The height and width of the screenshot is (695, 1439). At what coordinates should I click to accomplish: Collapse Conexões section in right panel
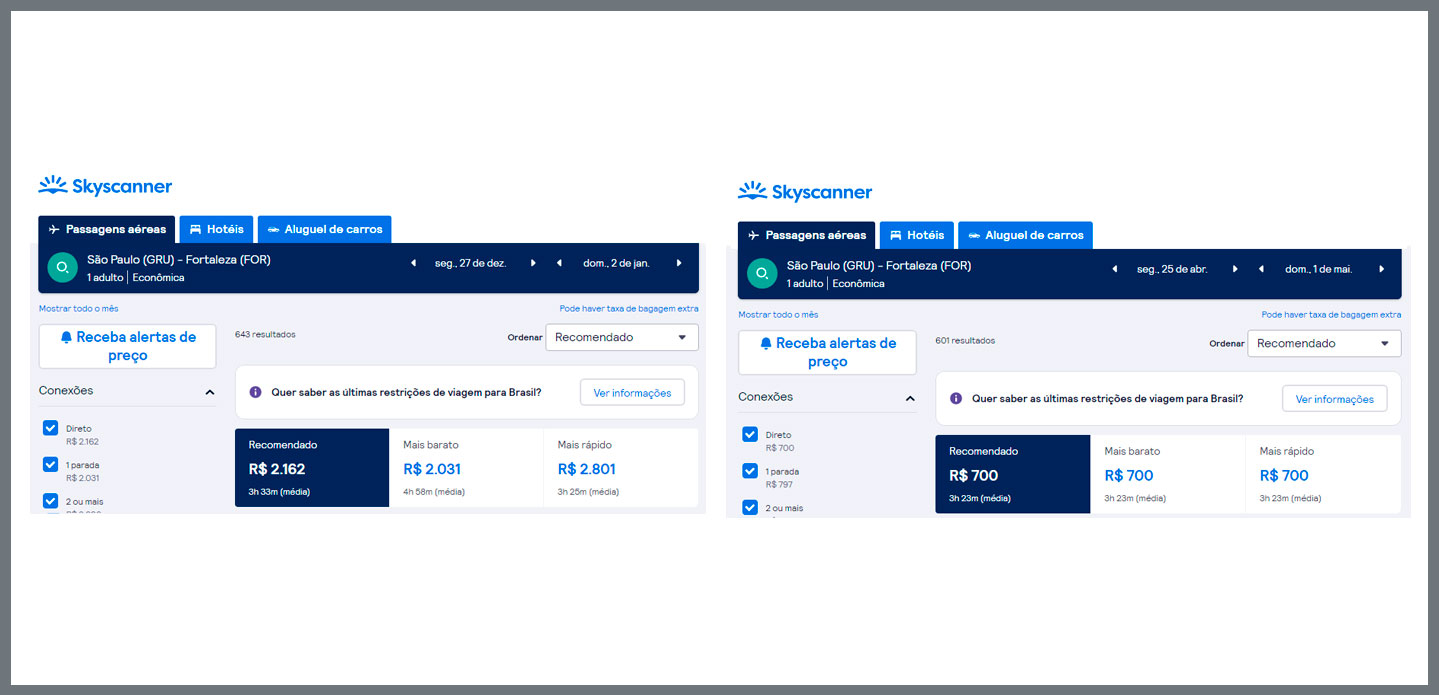click(910, 398)
